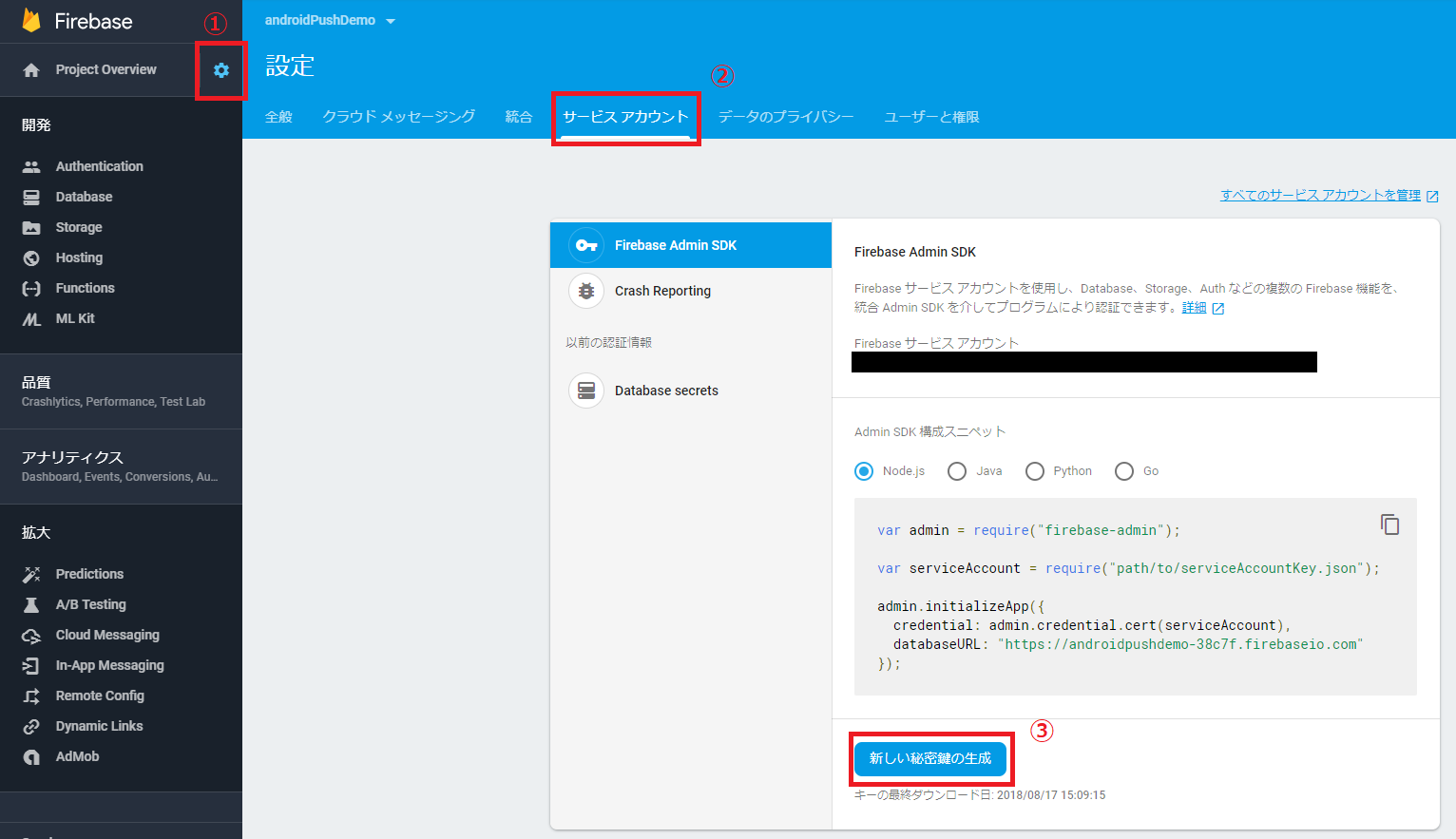This screenshot has height=839, width=1456.
Task: Open すべてのサービス アカウントを管理 link
Action: click(x=1320, y=195)
